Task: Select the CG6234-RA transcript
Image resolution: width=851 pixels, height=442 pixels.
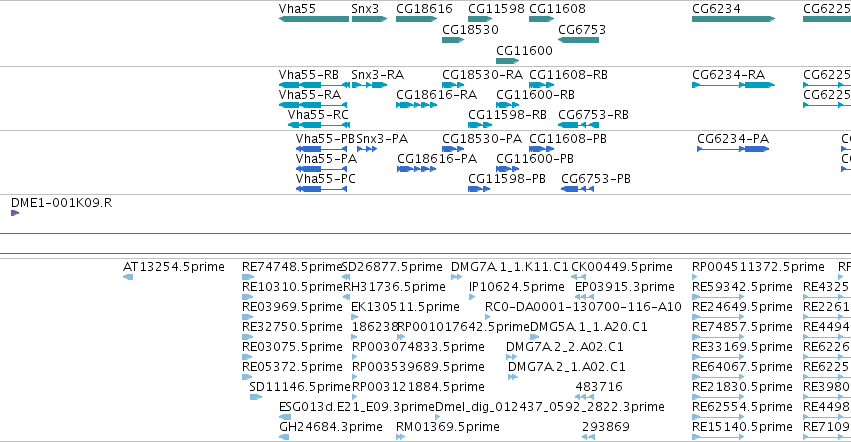Action: (733, 85)
